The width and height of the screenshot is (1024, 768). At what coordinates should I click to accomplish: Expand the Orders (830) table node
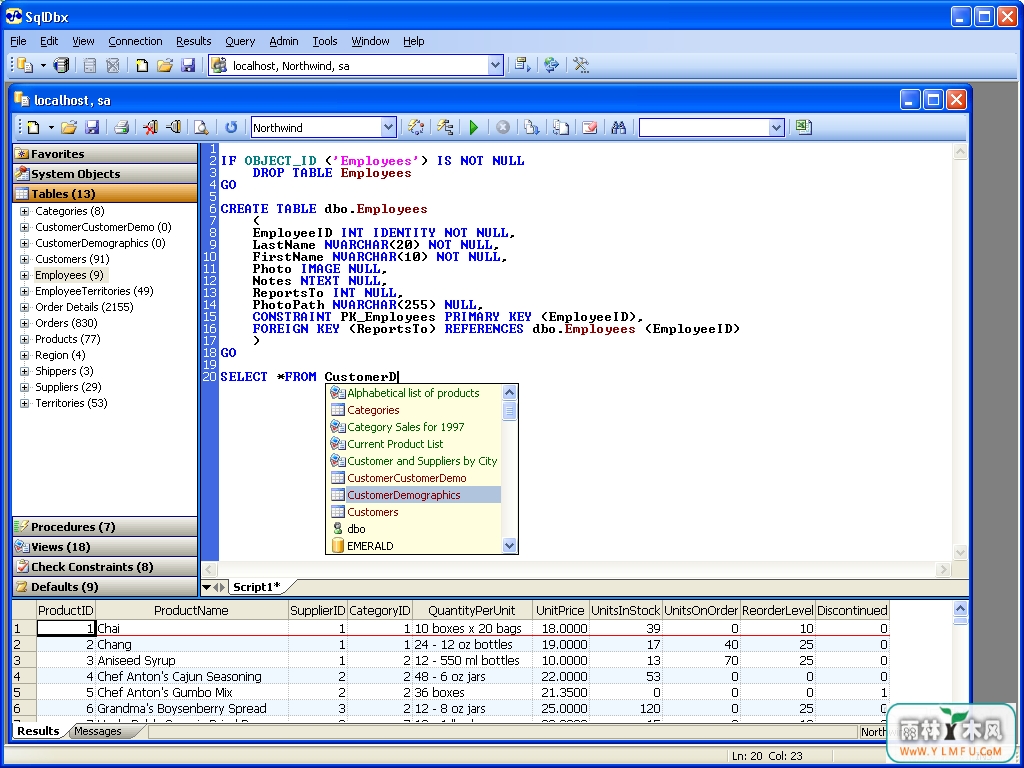tap(24, 323)
